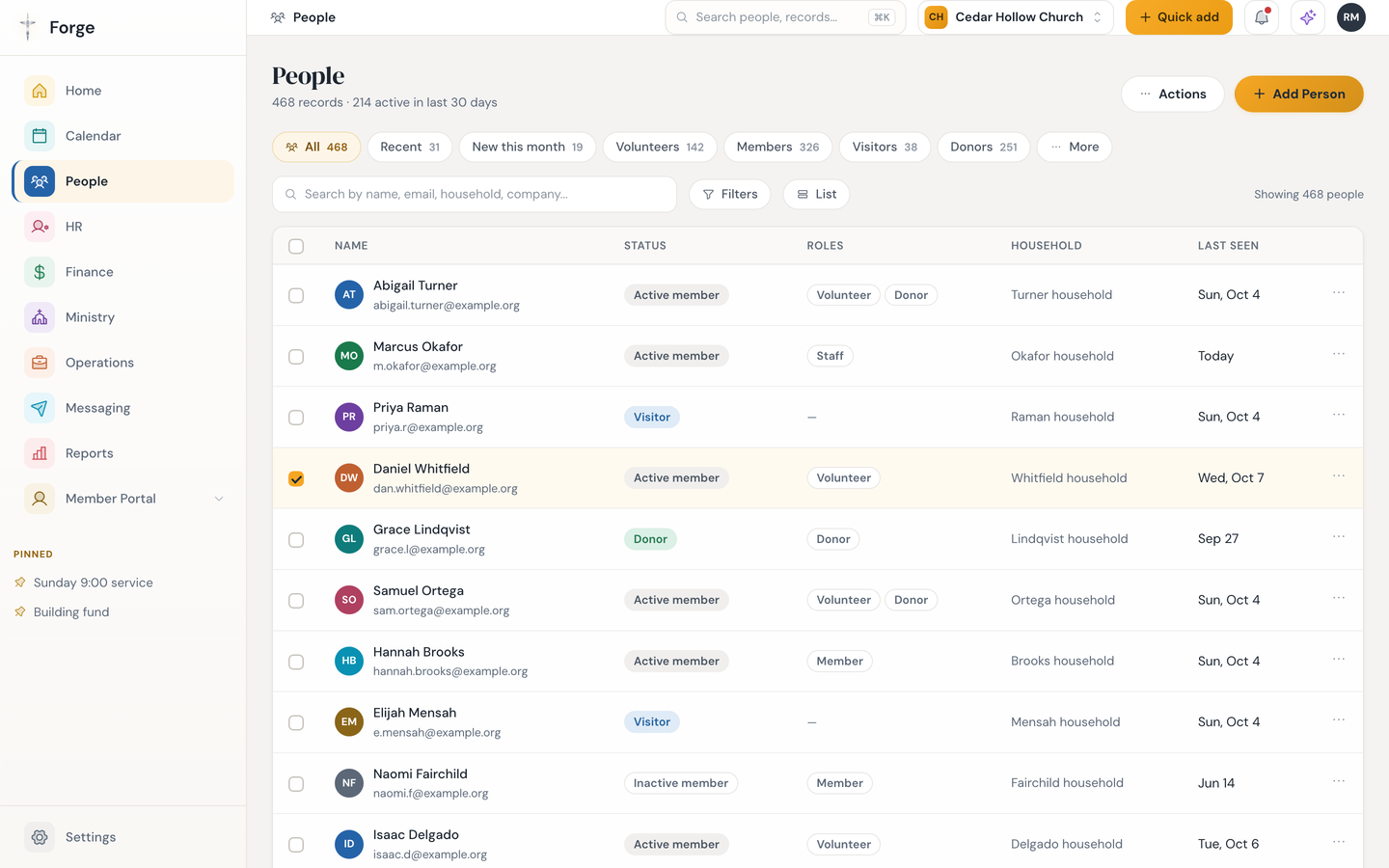Go to Calendar in the sidebar

click(123, 136)
